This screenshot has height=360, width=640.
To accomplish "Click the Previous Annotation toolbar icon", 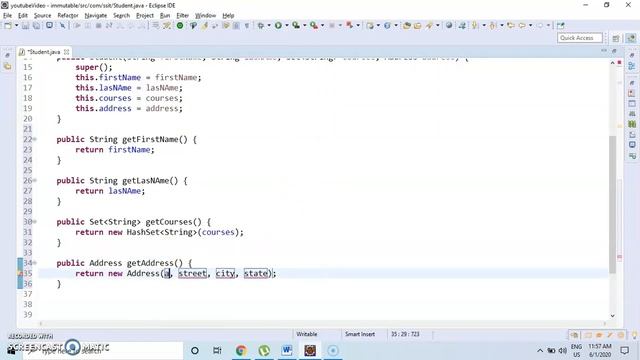I will tap(493, 25).
